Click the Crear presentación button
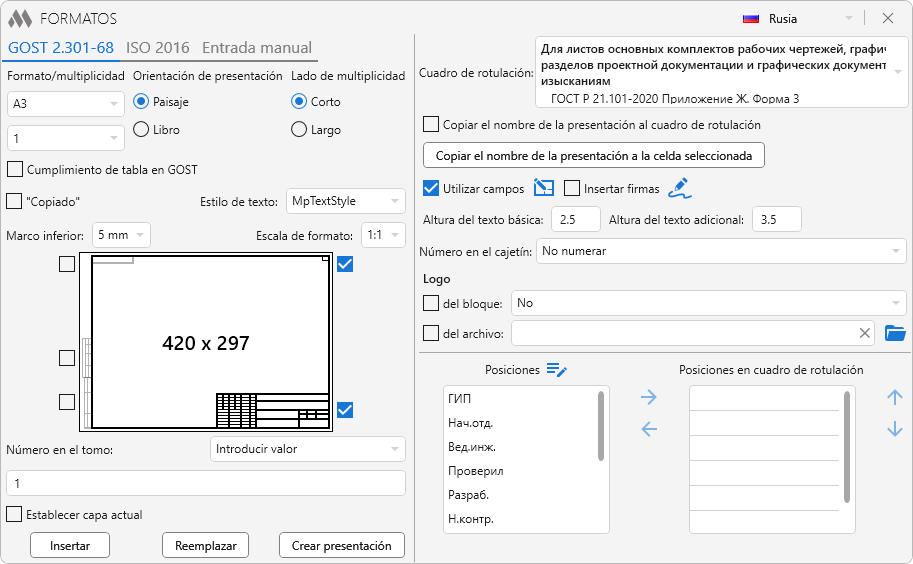The height and width of the screenshot is (564, 913). click(341, 546)
